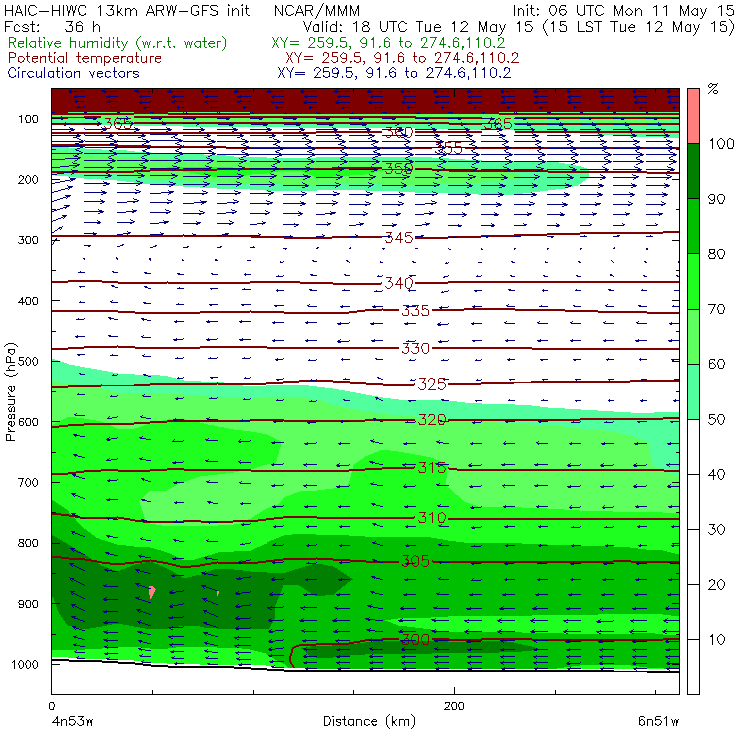Click the '335' contour label
Screen dimensions: 740x740
[415, 311]
